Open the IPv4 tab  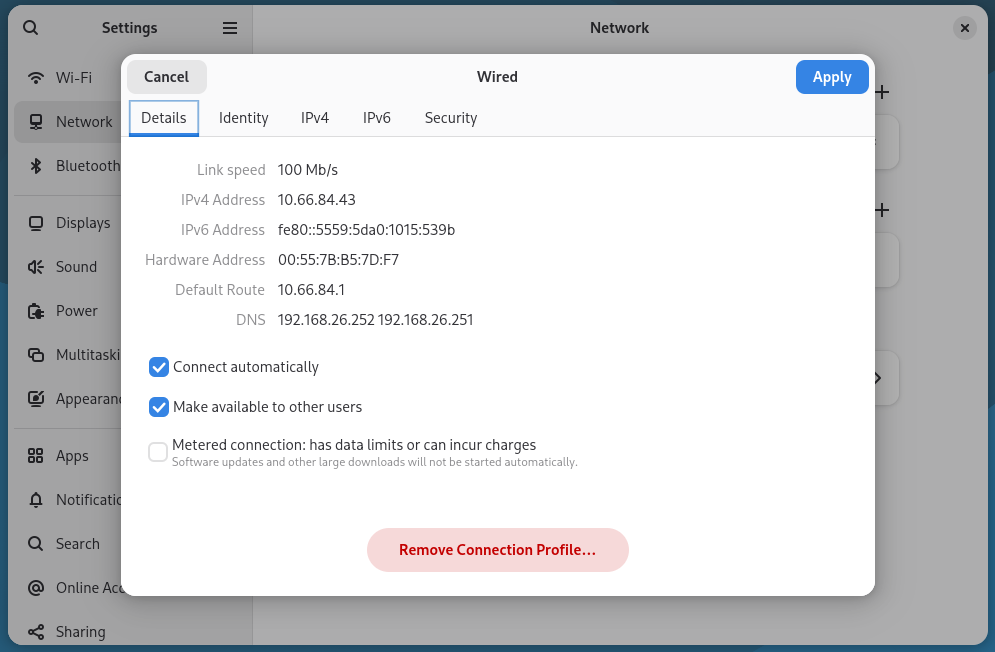tap(315, 118)
